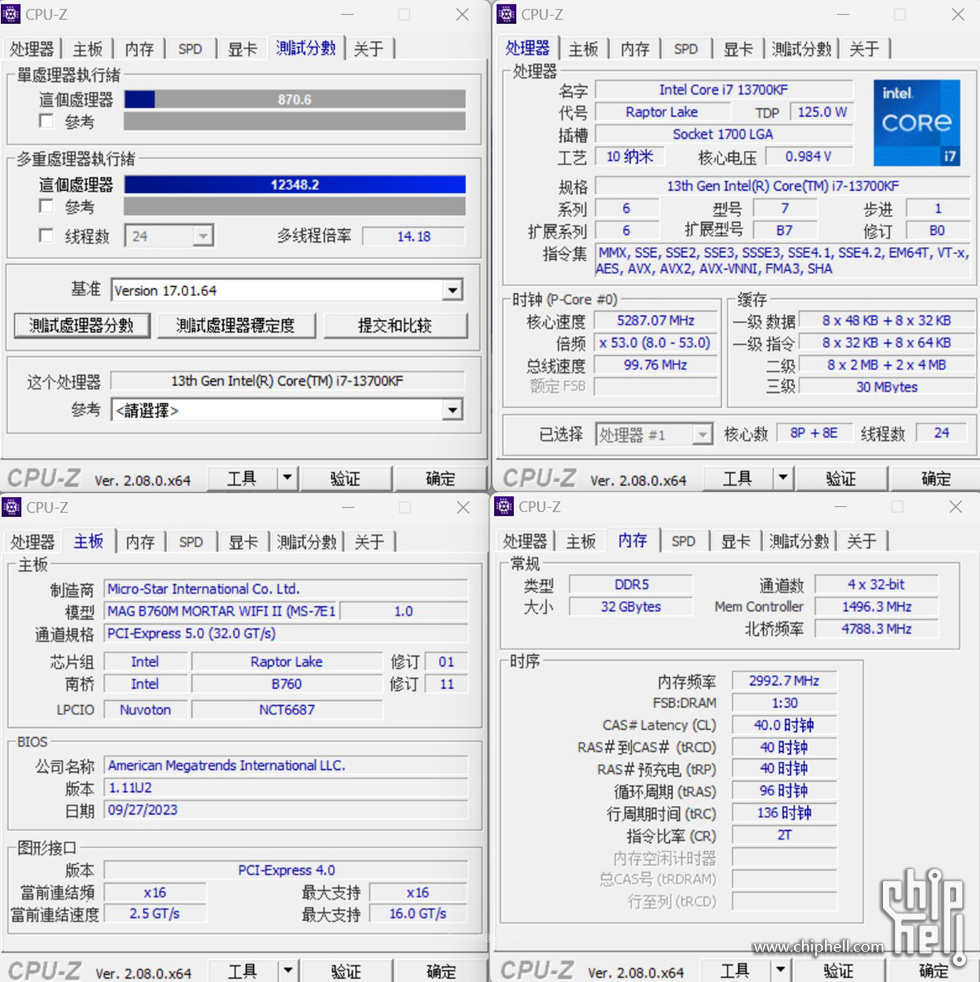Click the CPU-Z app icon in the mainboard window title bar
980x982 pixels.
(11, 507)
